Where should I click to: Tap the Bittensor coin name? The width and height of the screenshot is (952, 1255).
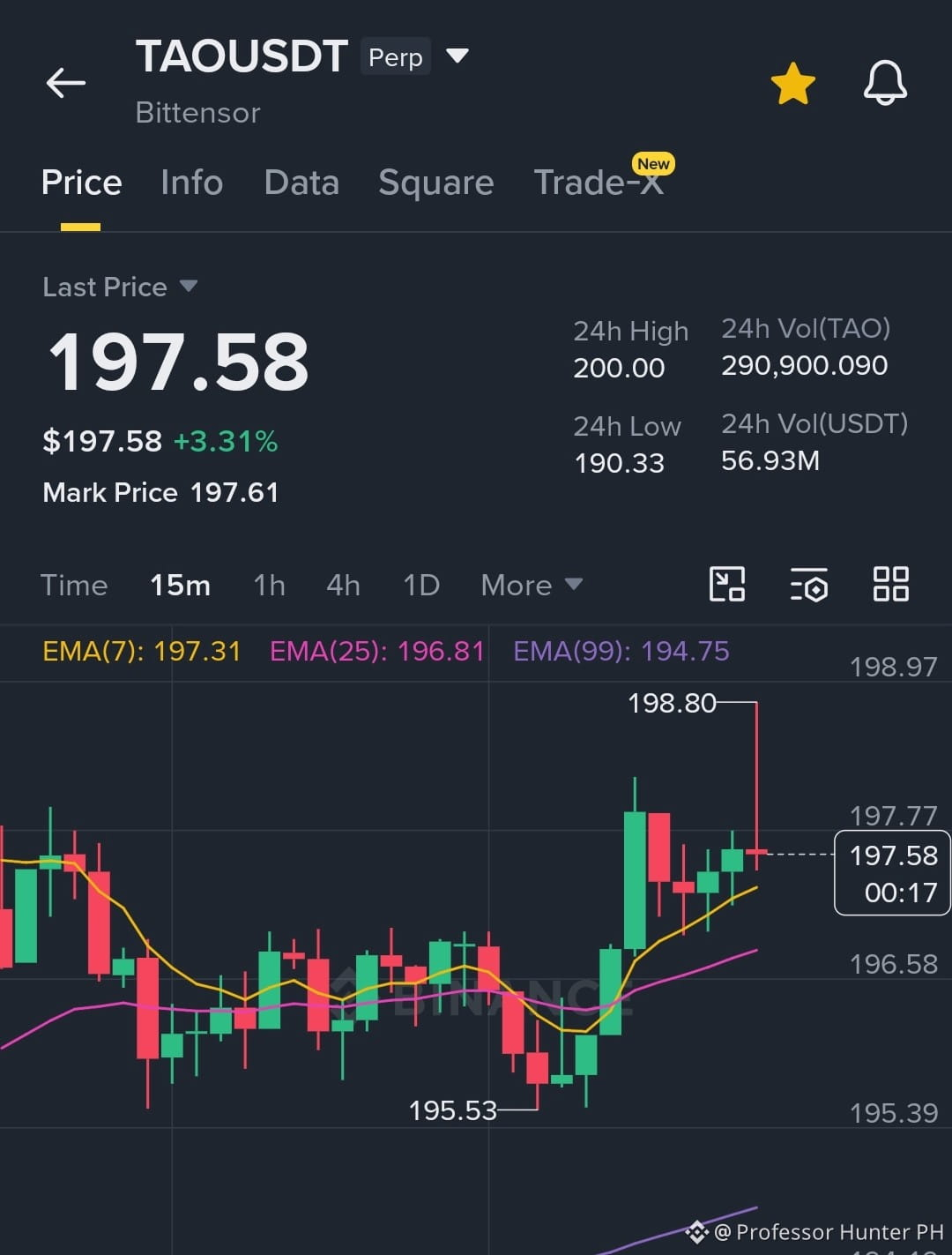pos(197,113)
